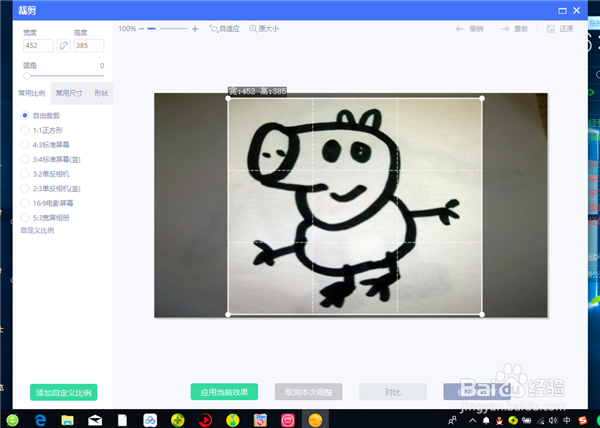Image resolution: width=600 pixels, height=428 pixels.
Task: Click the zoom level slider handle
Action: [x=158, y=29]
